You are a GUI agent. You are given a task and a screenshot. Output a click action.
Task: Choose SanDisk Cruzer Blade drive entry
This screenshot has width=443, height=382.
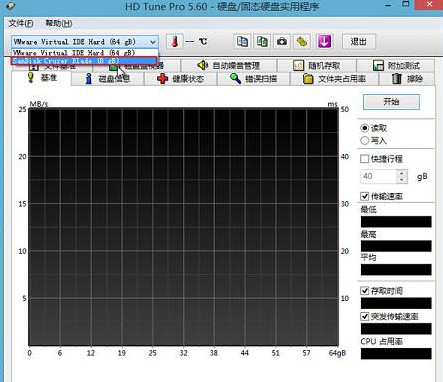coord(84,61)
